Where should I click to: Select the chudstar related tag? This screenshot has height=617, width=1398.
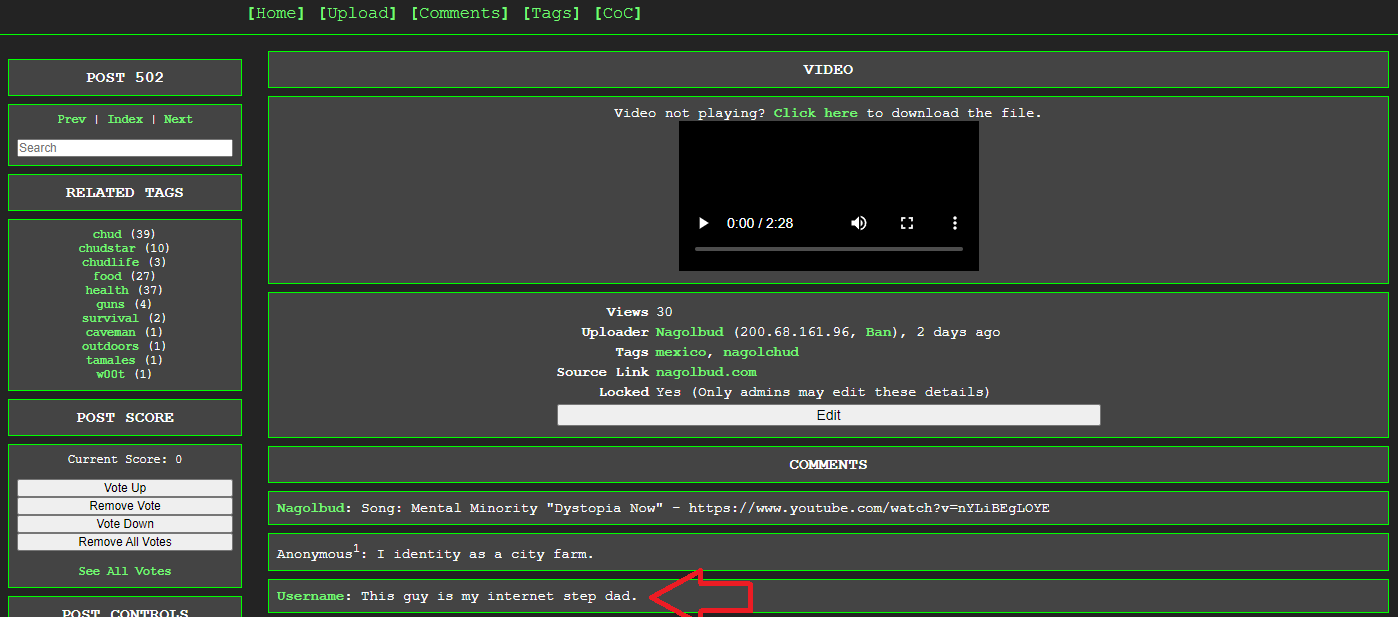[108, 248]
